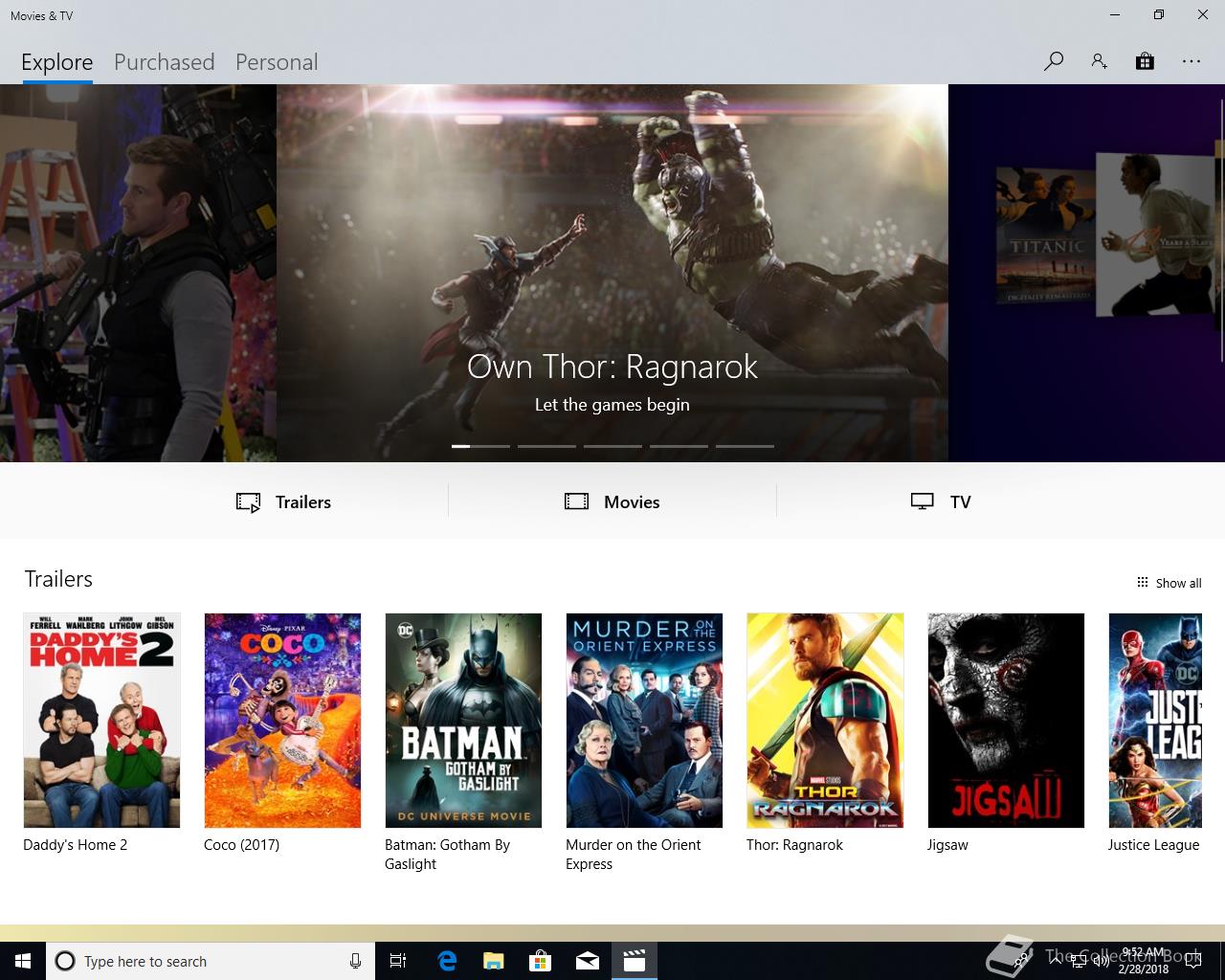Open the Daddy's Home 2 poster
The height and width of the screenshot is (980, 1225).
pyautogui.click(x=101, y=721)
